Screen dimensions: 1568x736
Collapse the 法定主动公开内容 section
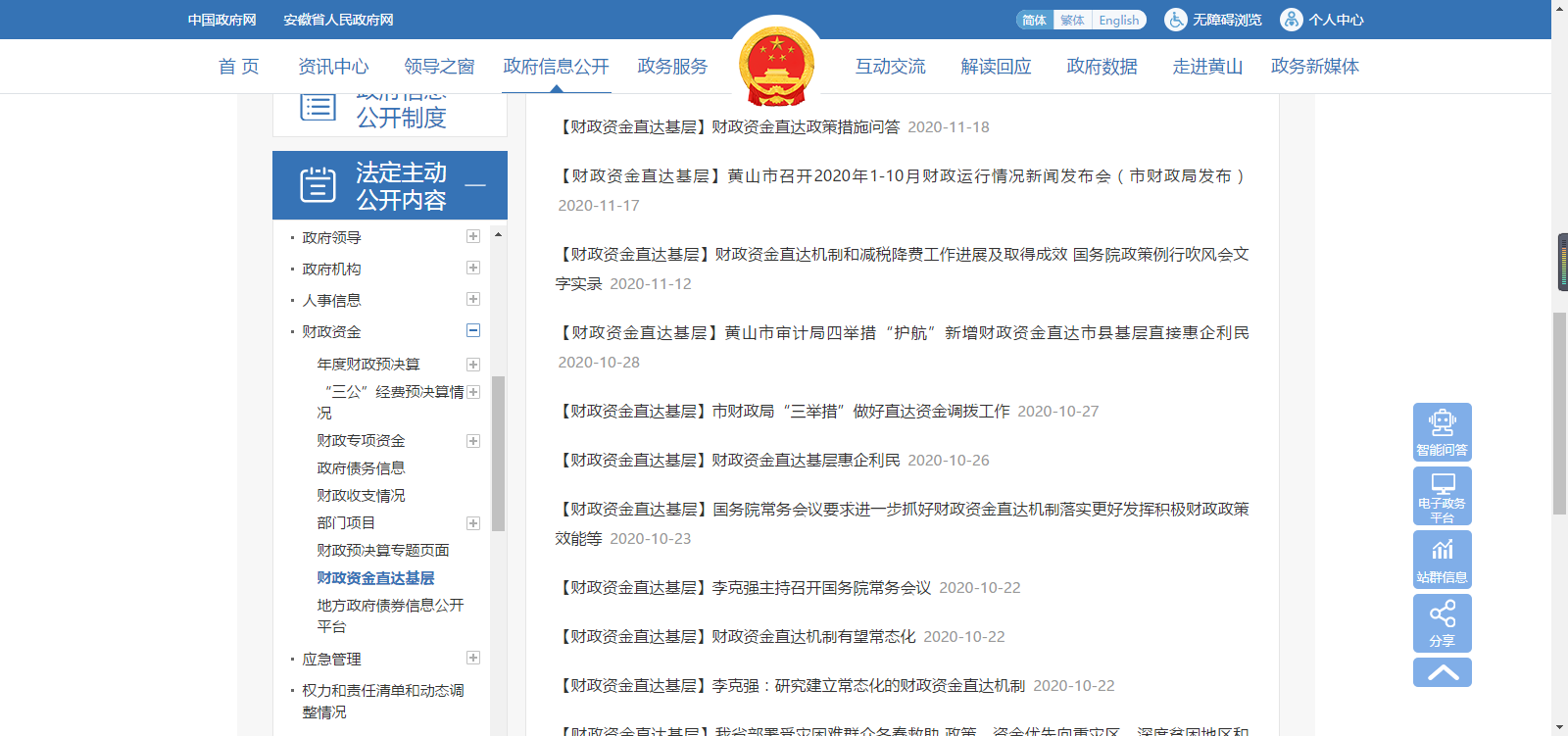pos(475,185)
